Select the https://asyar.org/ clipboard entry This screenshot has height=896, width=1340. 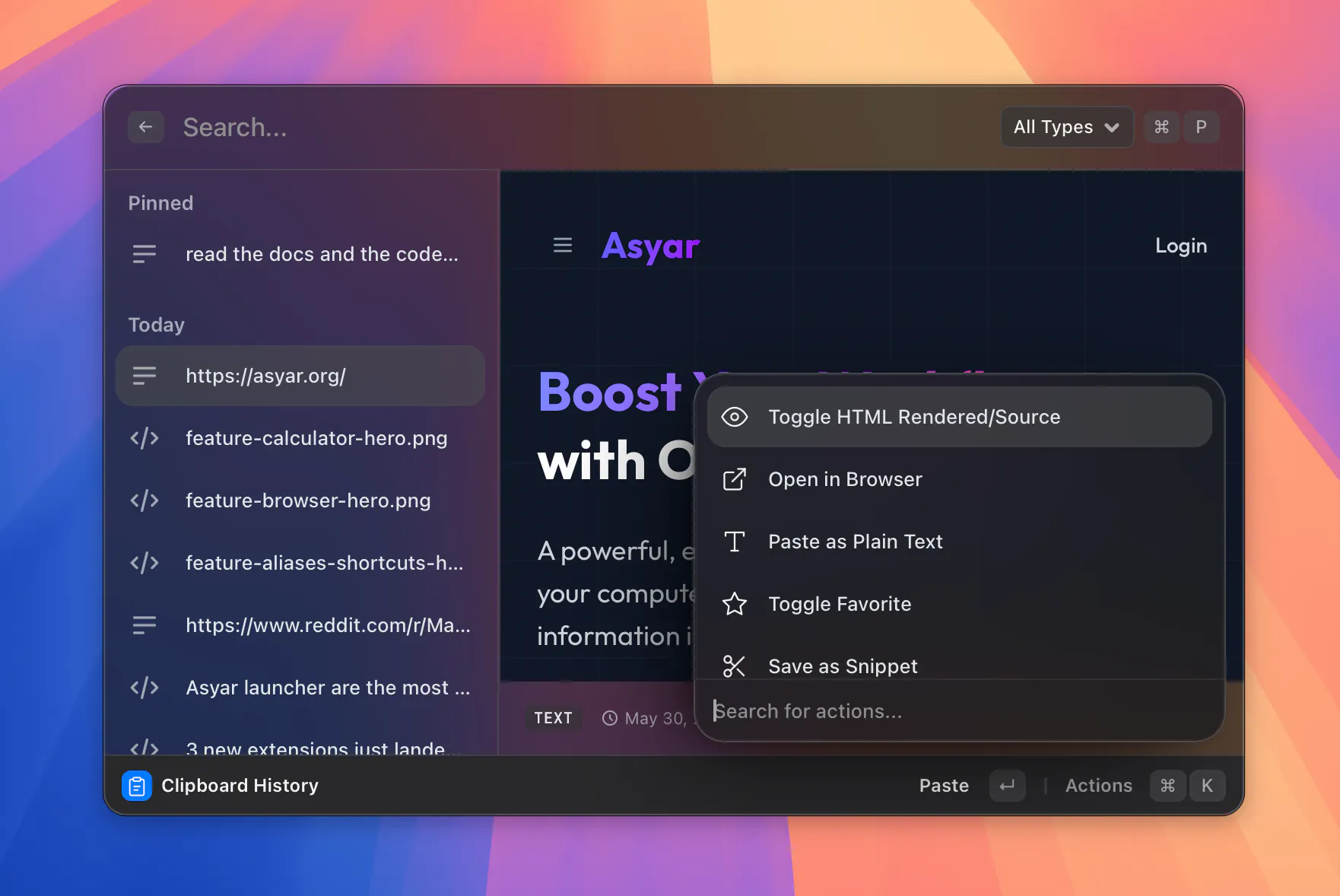[300, 376]
